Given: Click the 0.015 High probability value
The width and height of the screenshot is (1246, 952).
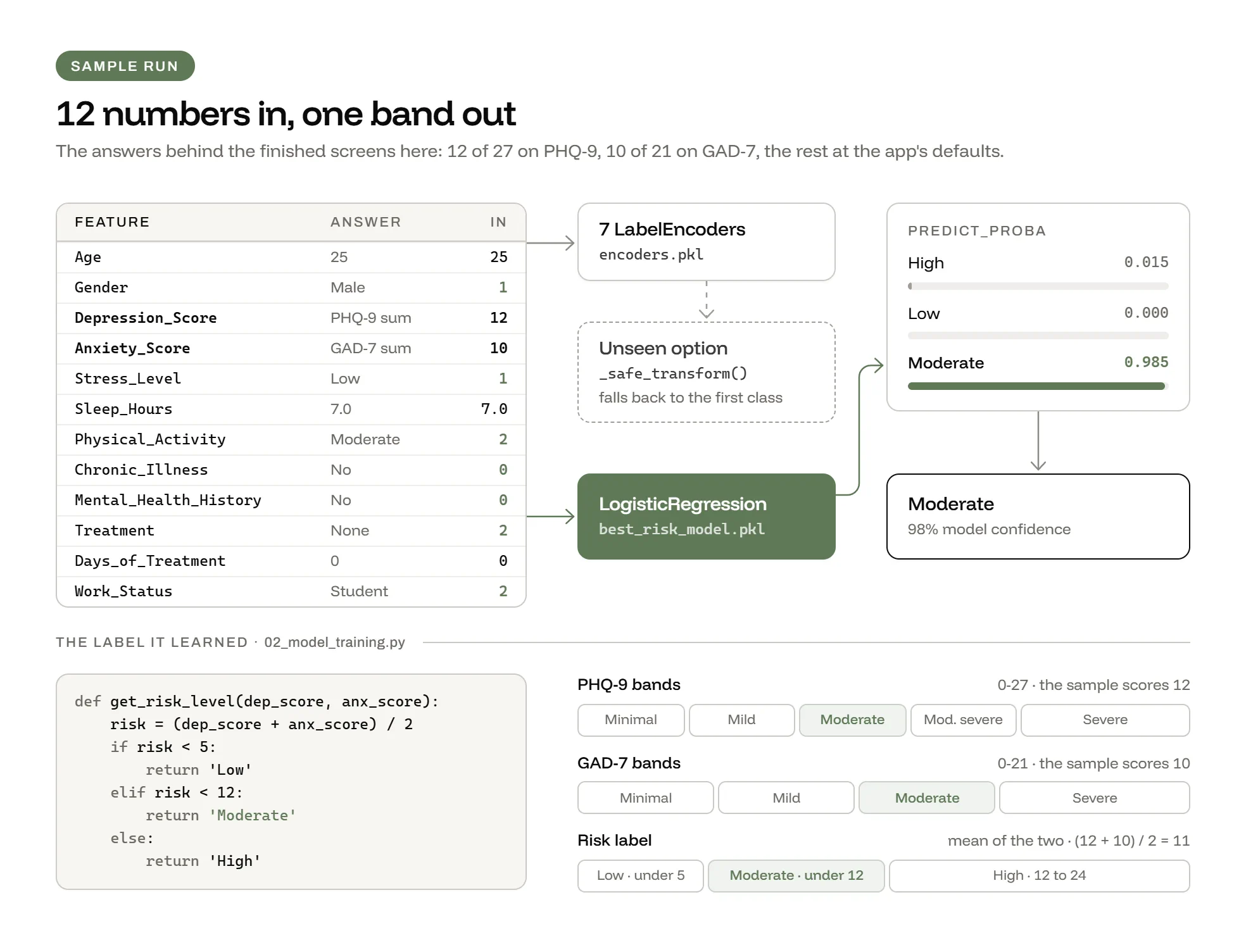Looking at the screenshot, I should point(1146,262).
